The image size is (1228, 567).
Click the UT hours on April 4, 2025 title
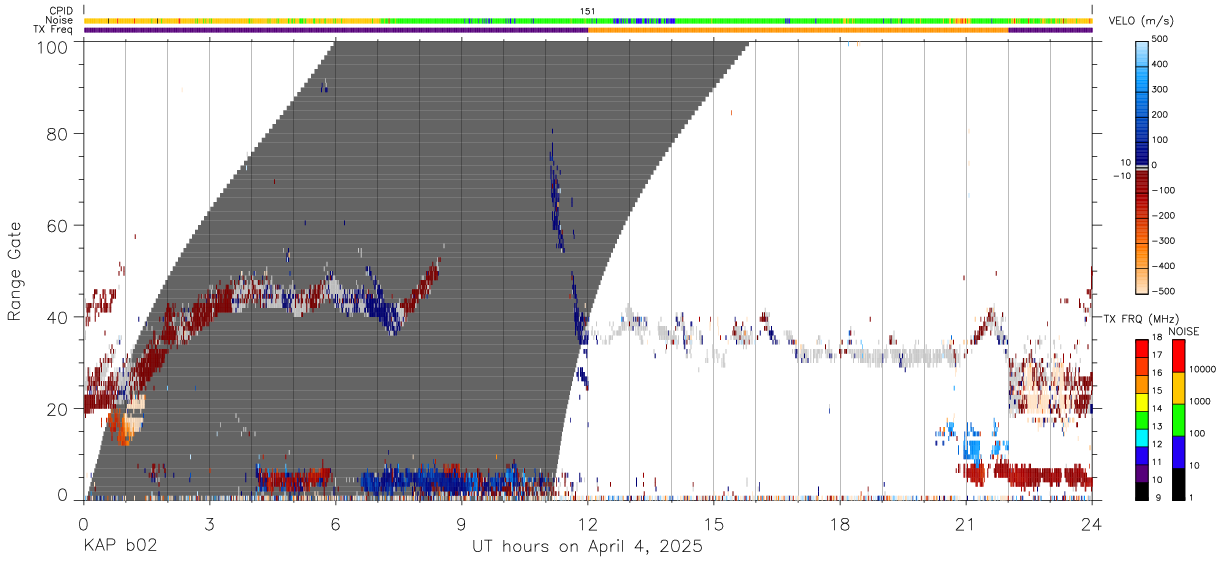587,547
